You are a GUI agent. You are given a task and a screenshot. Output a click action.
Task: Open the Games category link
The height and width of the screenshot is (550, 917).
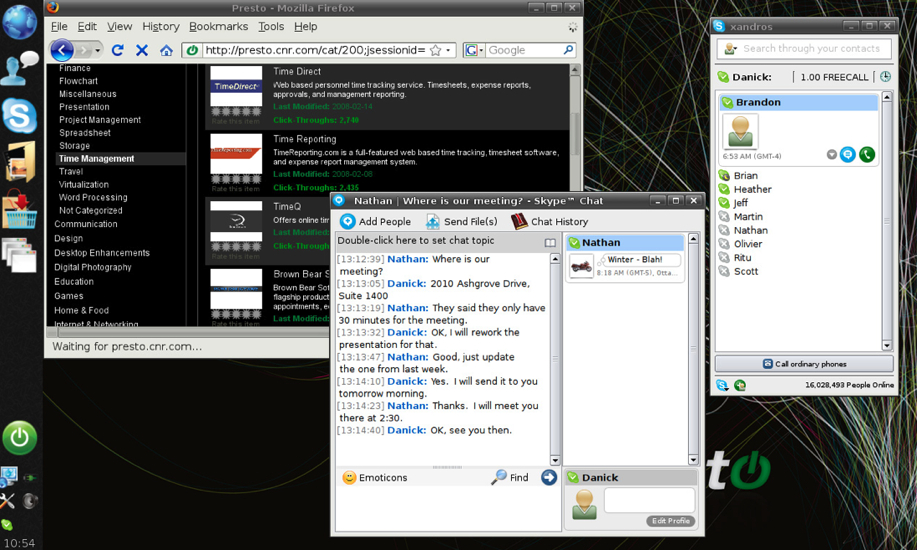[68, 296]
